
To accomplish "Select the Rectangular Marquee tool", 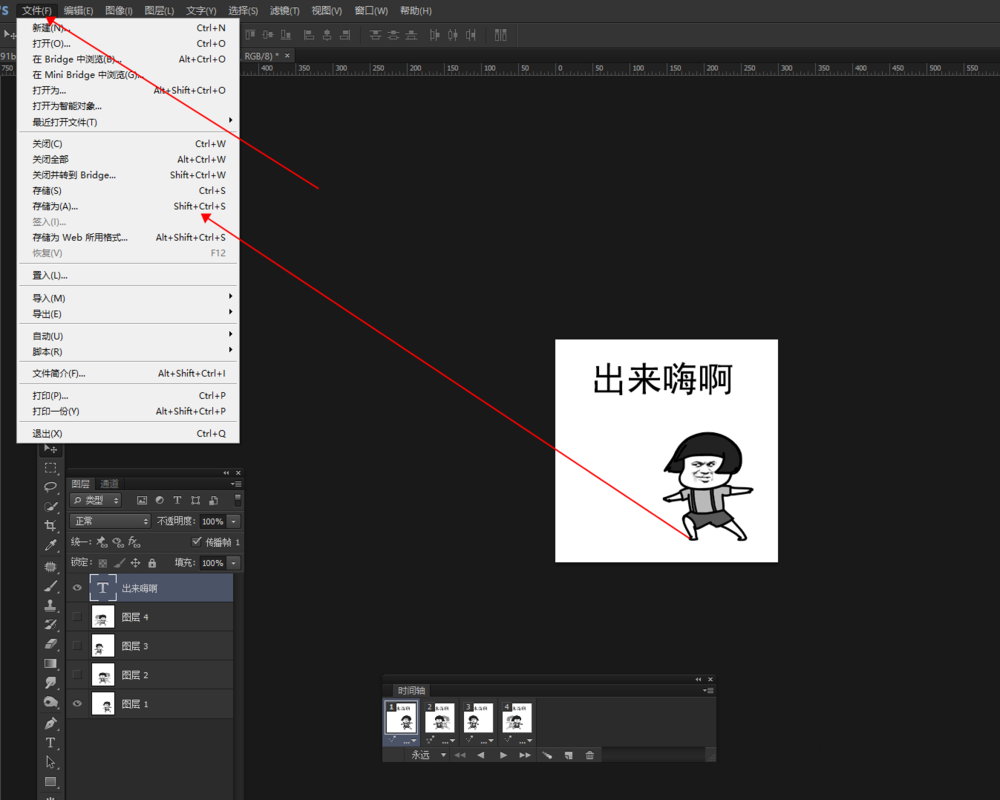I will (x=50, y=468).
